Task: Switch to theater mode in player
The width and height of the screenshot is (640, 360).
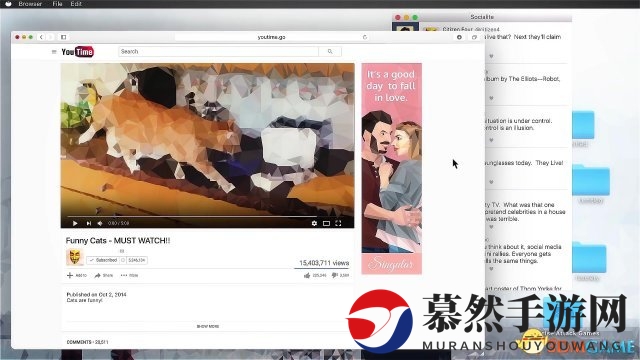Action: point(326,223)
